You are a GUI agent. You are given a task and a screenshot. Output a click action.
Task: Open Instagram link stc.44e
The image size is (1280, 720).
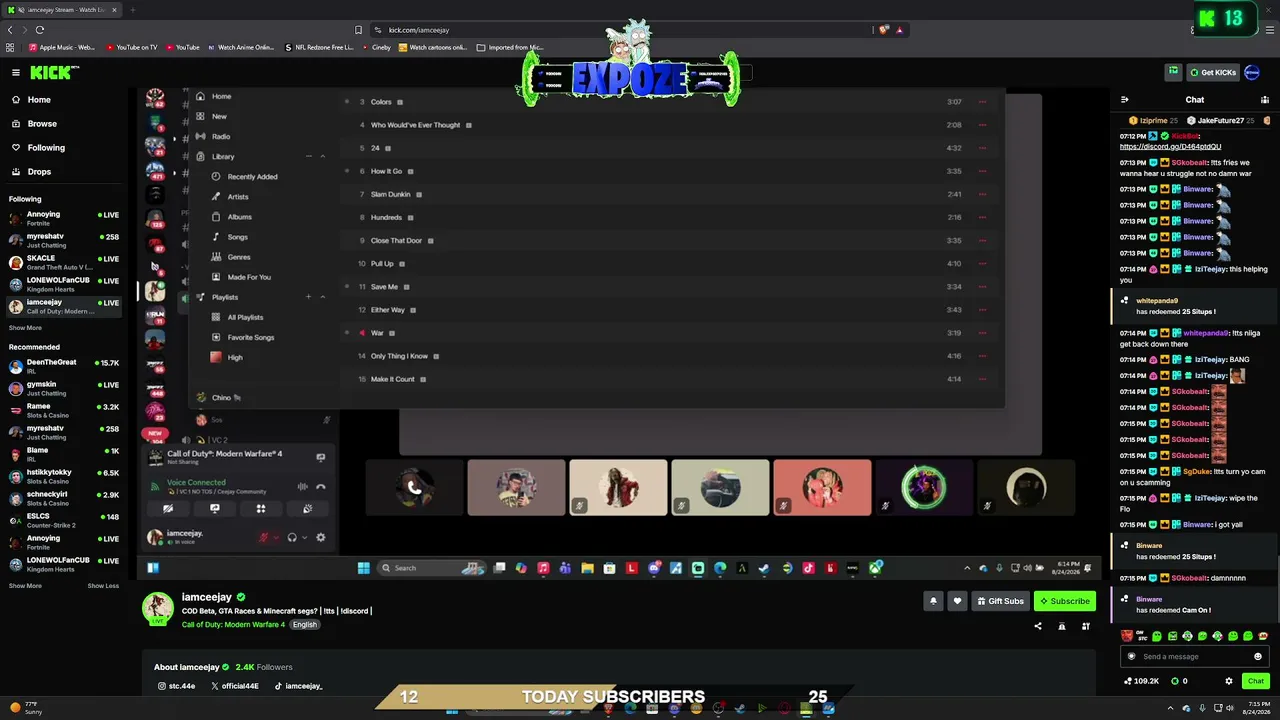pyautogui.click(x=176, y=686)
